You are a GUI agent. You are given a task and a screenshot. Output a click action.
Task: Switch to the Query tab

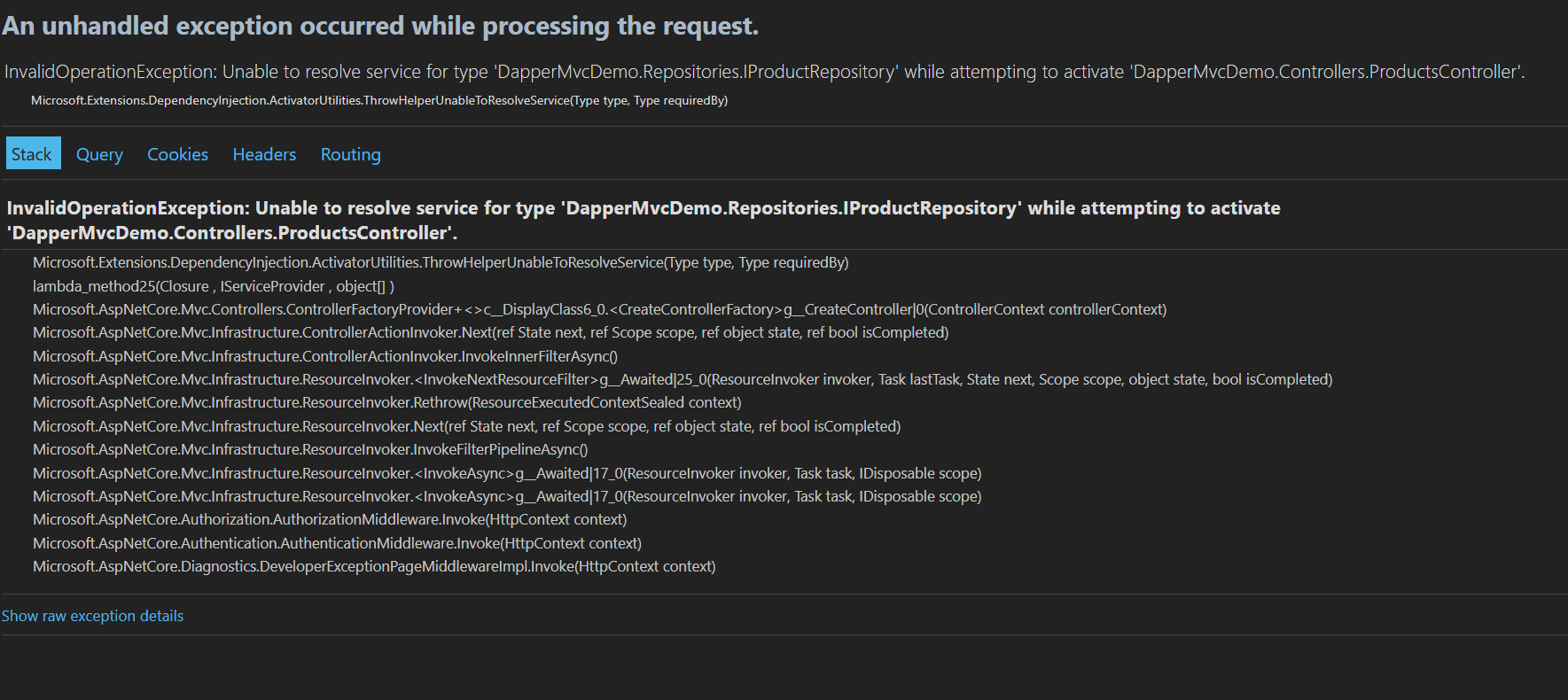(99, 154)
